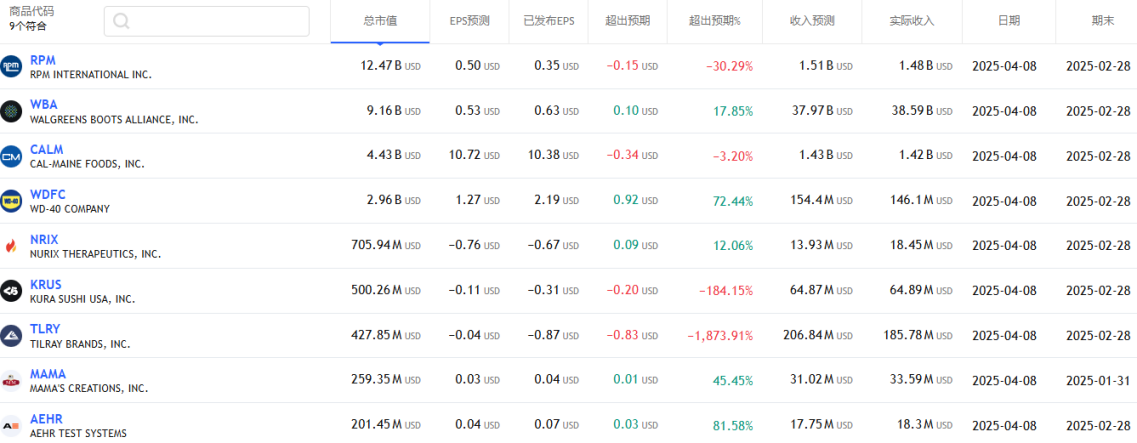1137x443 pixels.
Task: Click the −30.29% surprise percentage
Action: click(729, 66)
